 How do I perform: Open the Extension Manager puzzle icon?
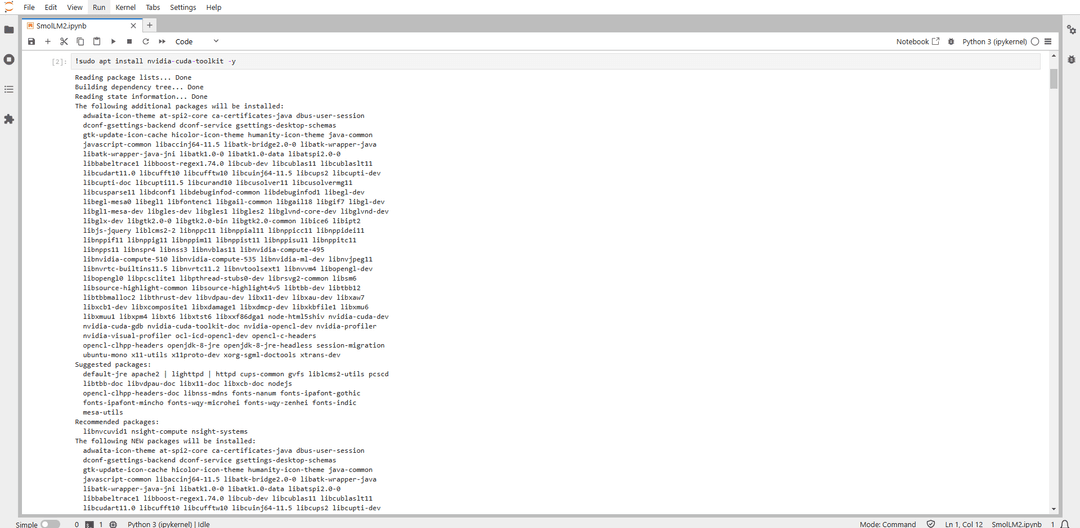click(x=9, y=119)
